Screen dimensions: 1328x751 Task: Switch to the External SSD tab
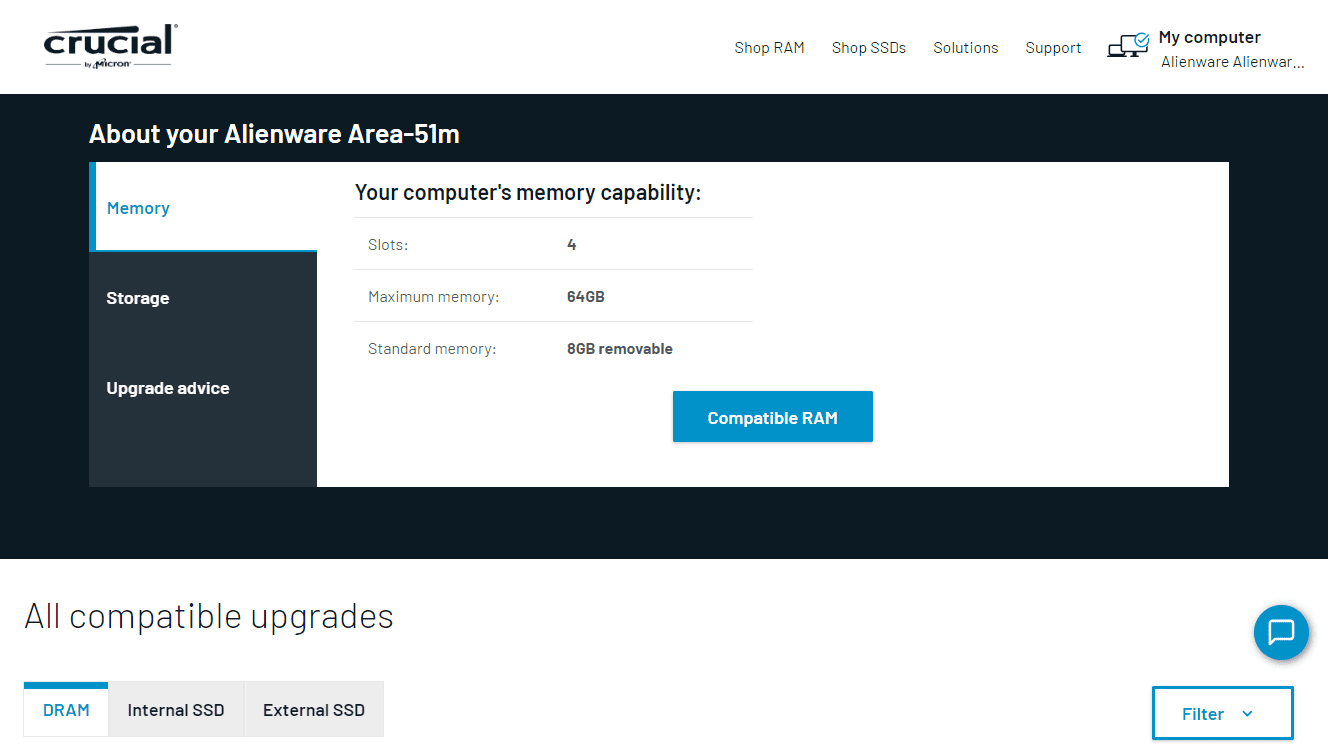click(x=313, y=710)
